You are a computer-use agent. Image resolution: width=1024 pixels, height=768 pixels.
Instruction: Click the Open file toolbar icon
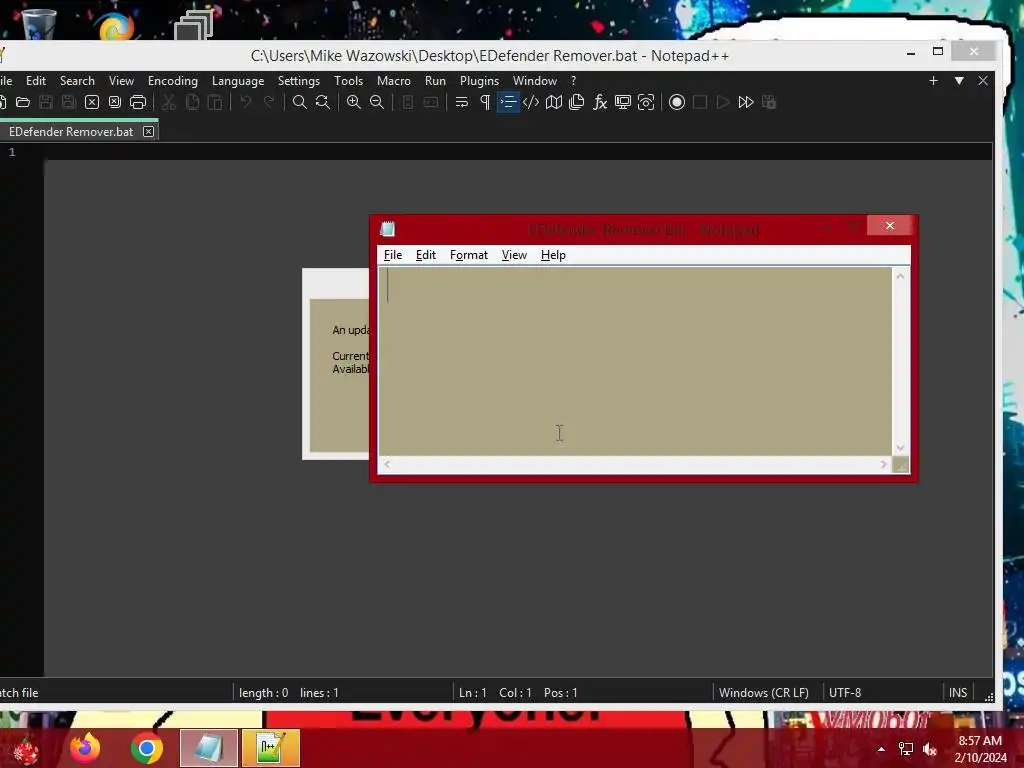23,102
